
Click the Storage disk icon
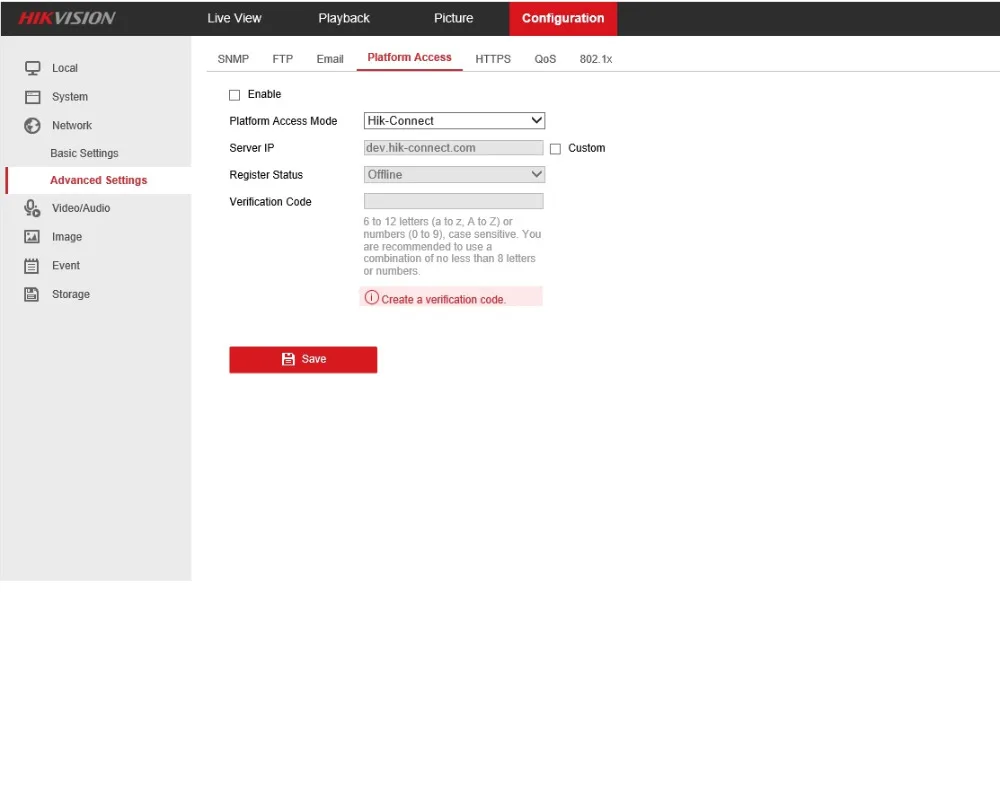coord(31,294)
